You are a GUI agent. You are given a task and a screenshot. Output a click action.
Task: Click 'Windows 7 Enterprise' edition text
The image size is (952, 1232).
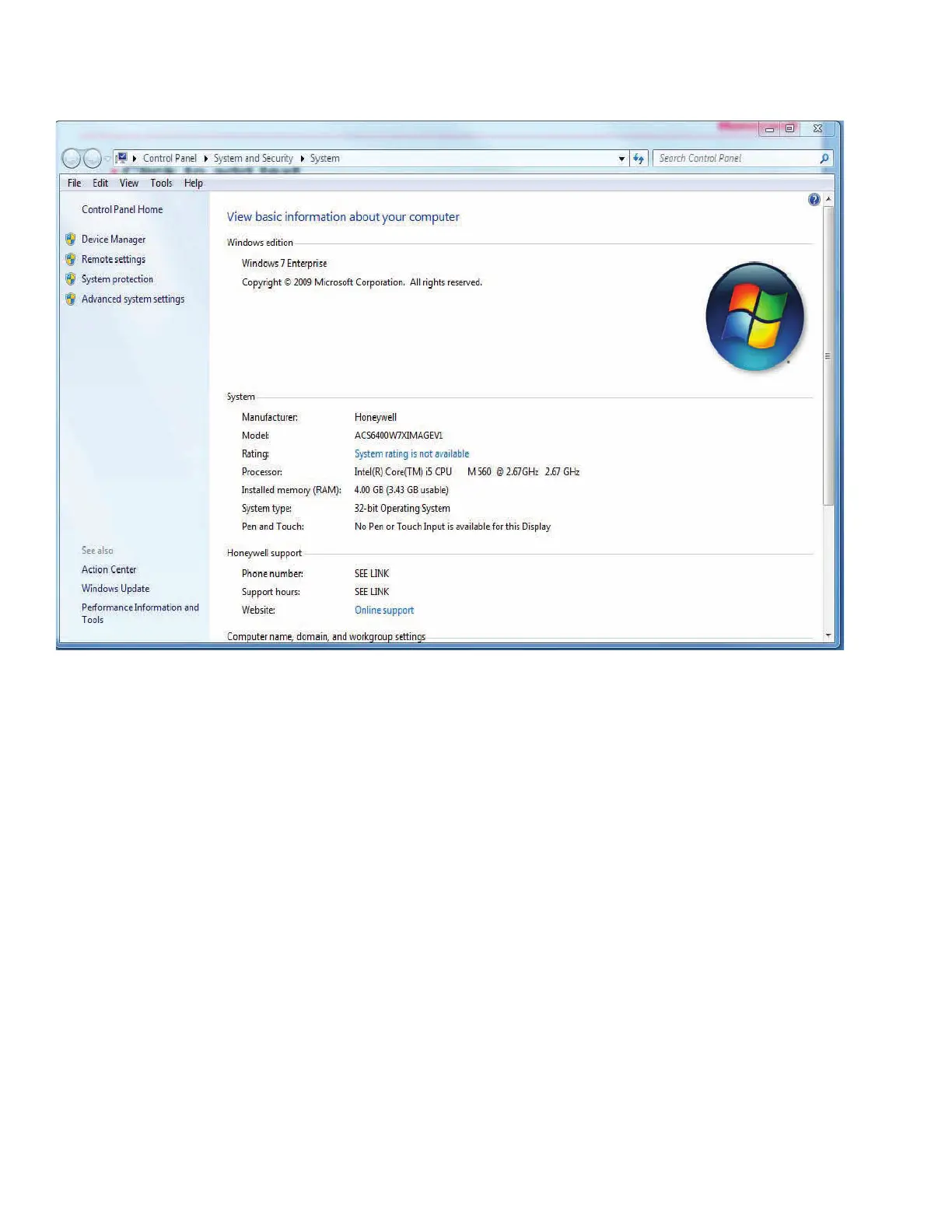pyautogui.click(x=285, y=264)
